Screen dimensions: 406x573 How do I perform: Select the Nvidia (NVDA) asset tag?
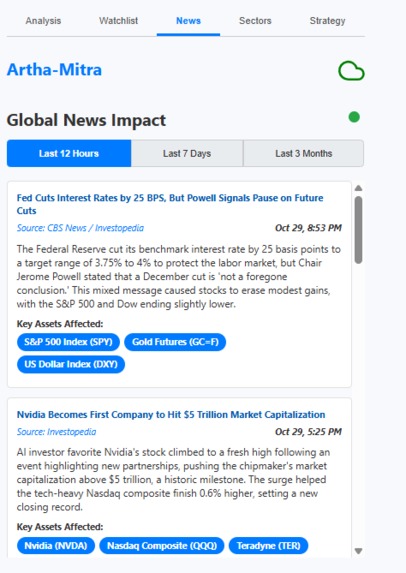pos(56,546)
